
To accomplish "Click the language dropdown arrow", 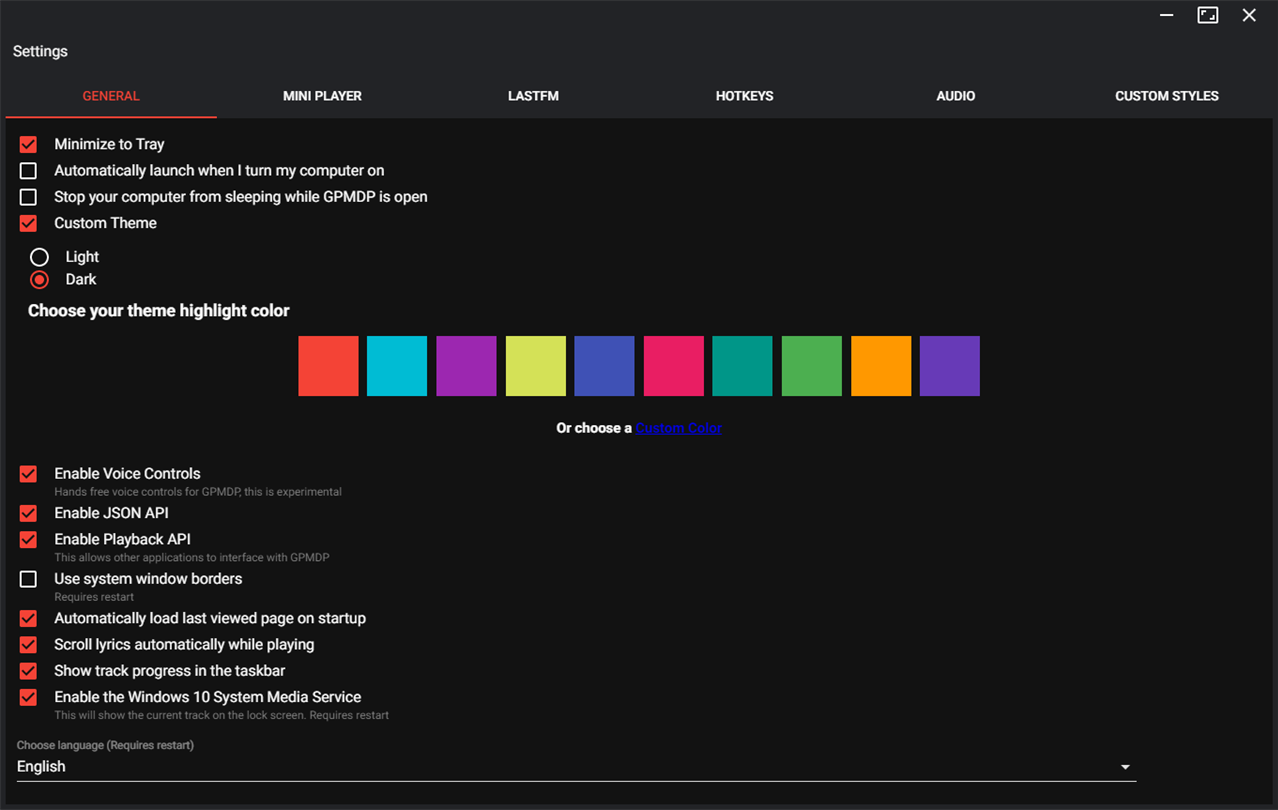I will coord(1125,767).
